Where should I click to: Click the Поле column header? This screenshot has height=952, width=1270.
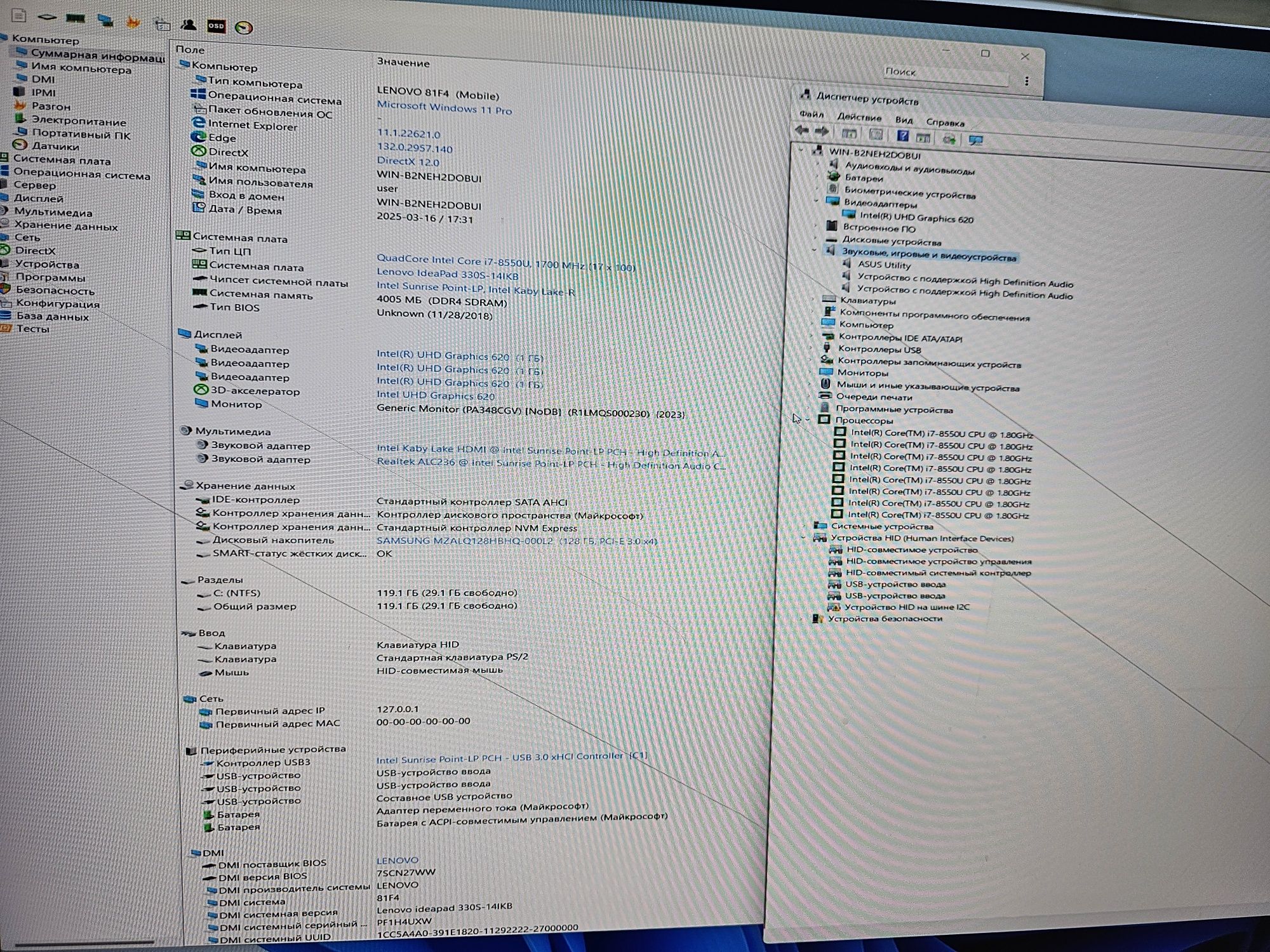click(190, 50)
